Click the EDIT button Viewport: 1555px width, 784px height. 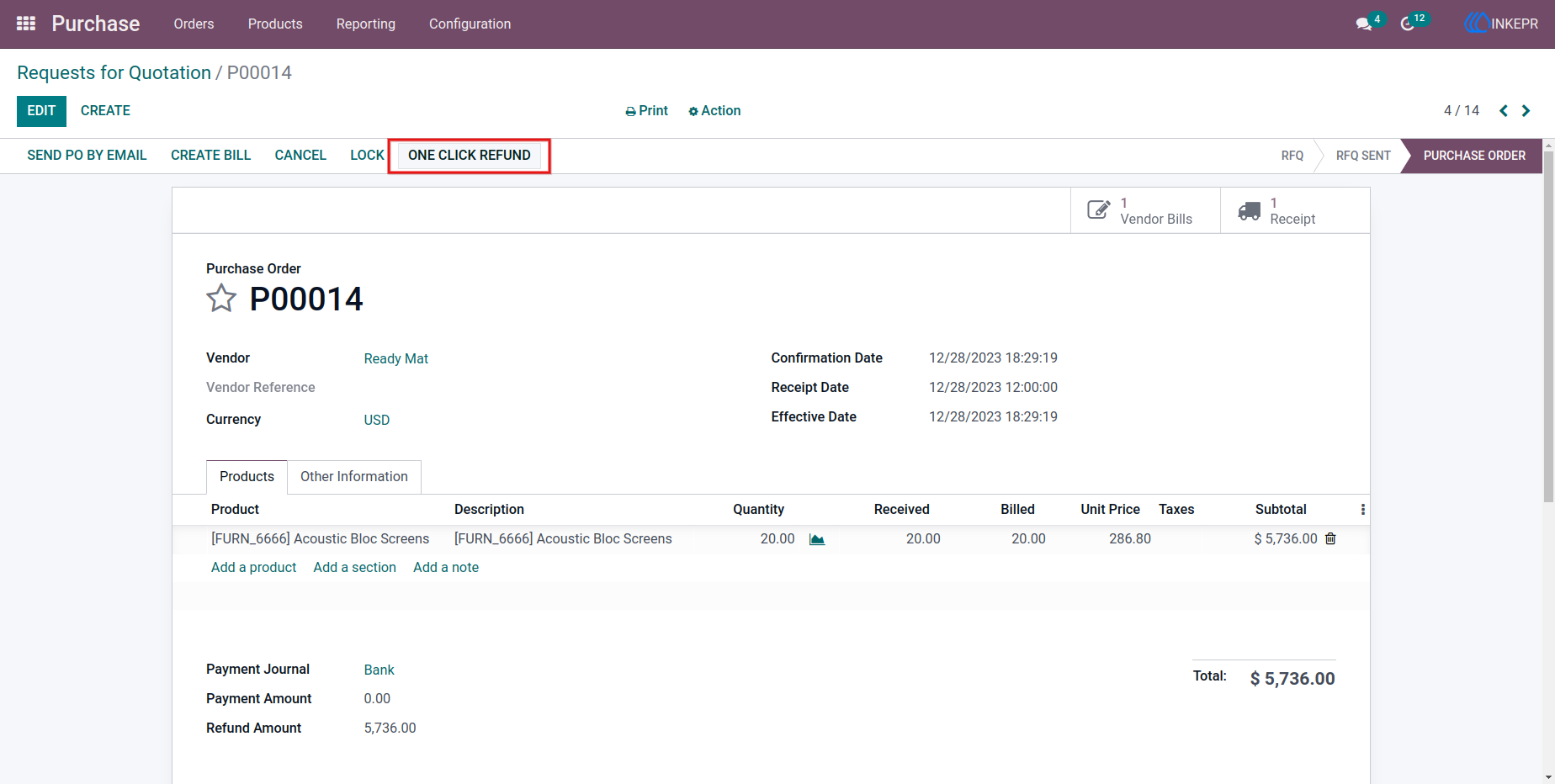pyautogui.click(x=41, y=111)
